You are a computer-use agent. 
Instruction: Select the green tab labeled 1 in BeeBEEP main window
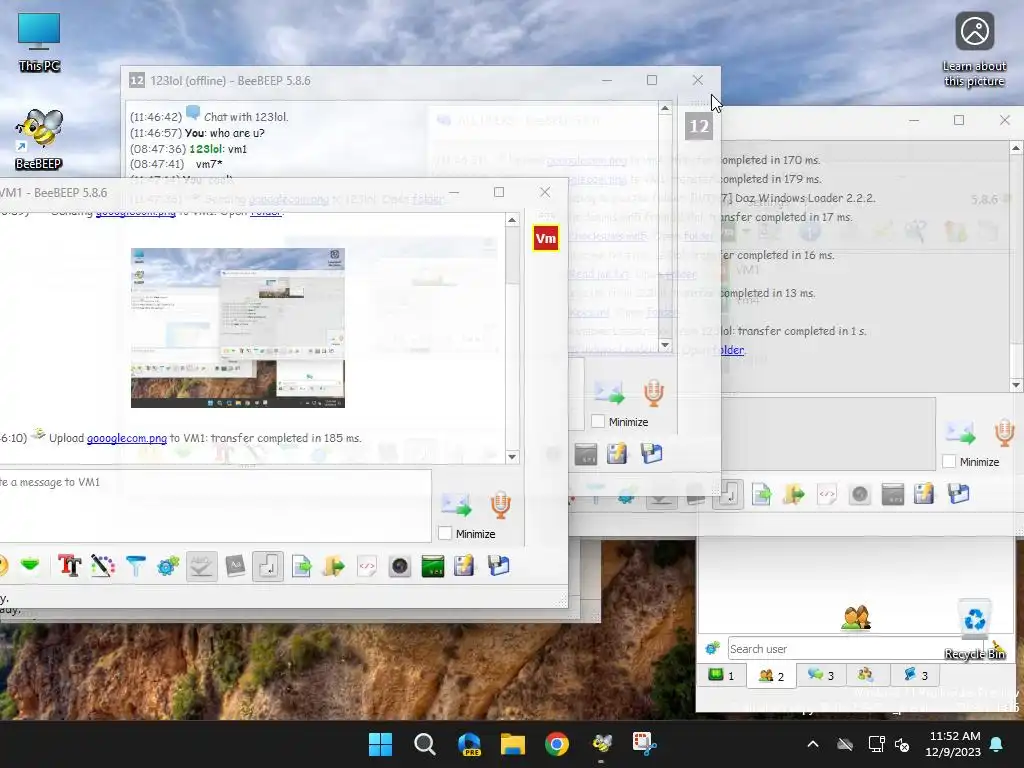(722, 675)
